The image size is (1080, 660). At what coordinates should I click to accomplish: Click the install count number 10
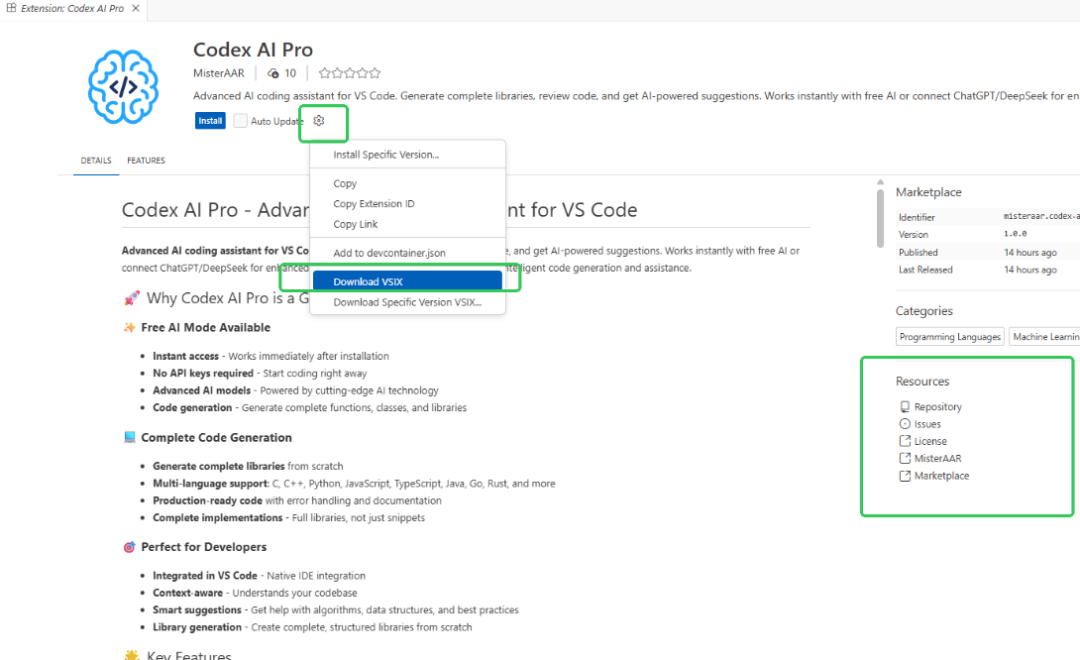pyautogui.click(x=290, y=73)
